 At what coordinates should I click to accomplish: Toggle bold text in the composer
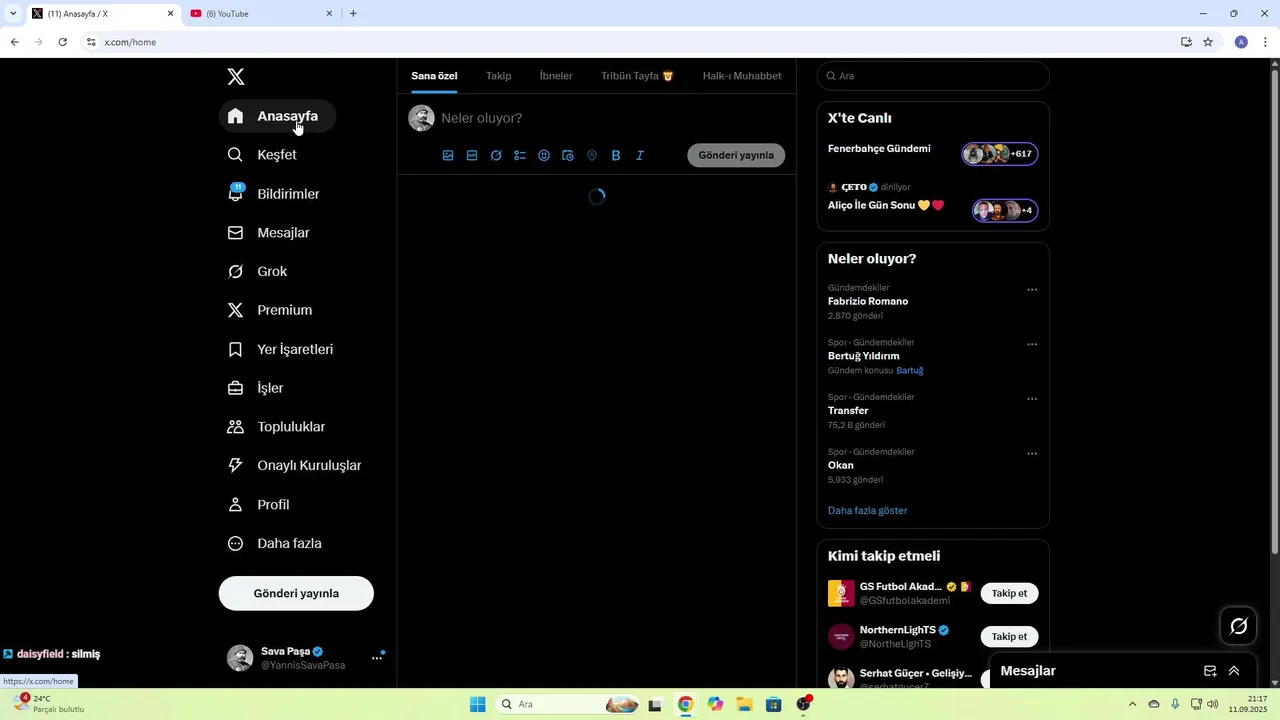[616, 156]
